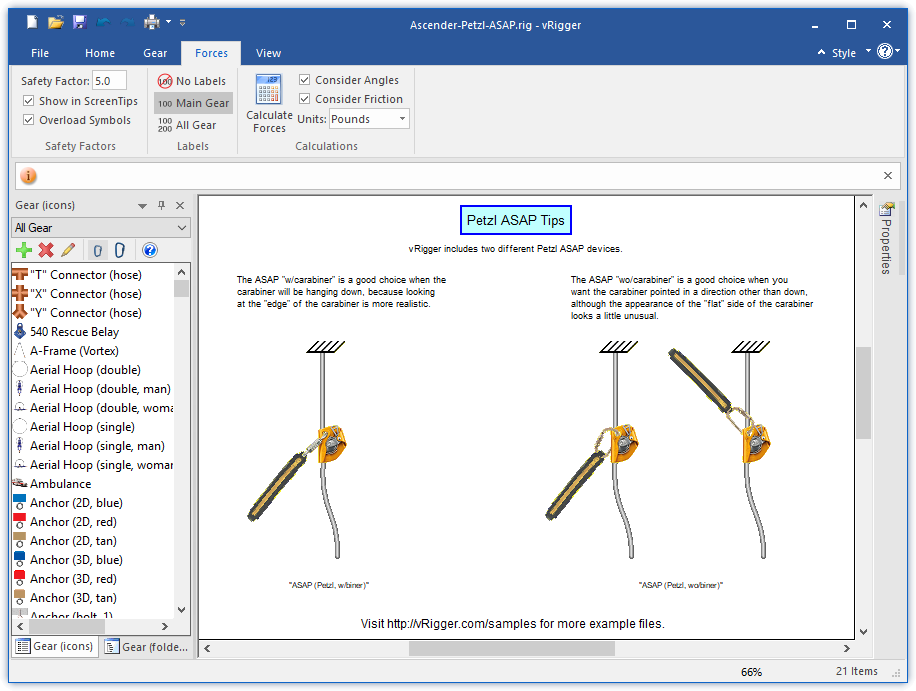Open the Gear (folders) bottom tab

click(x=146, y=647)
